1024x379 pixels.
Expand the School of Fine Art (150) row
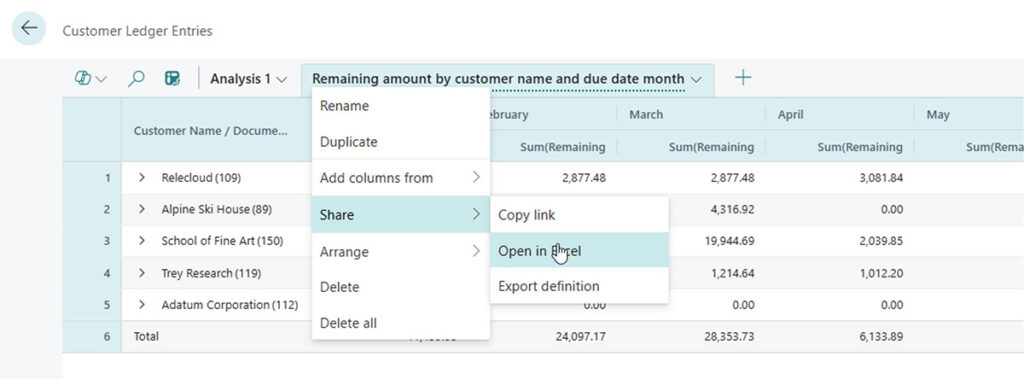pos(142,240)
